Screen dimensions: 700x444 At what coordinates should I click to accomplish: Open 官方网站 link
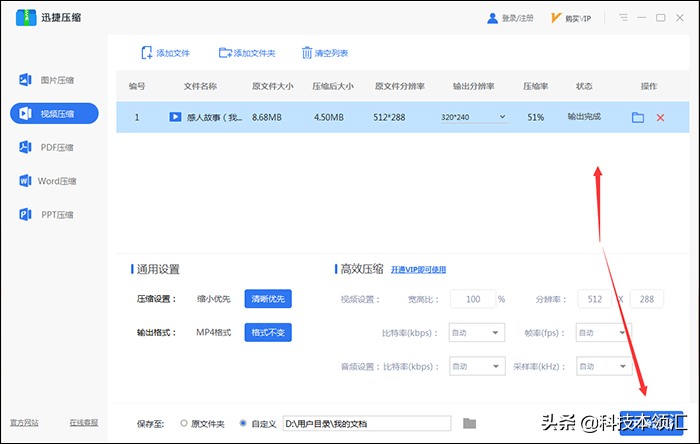tap(25, 423)
